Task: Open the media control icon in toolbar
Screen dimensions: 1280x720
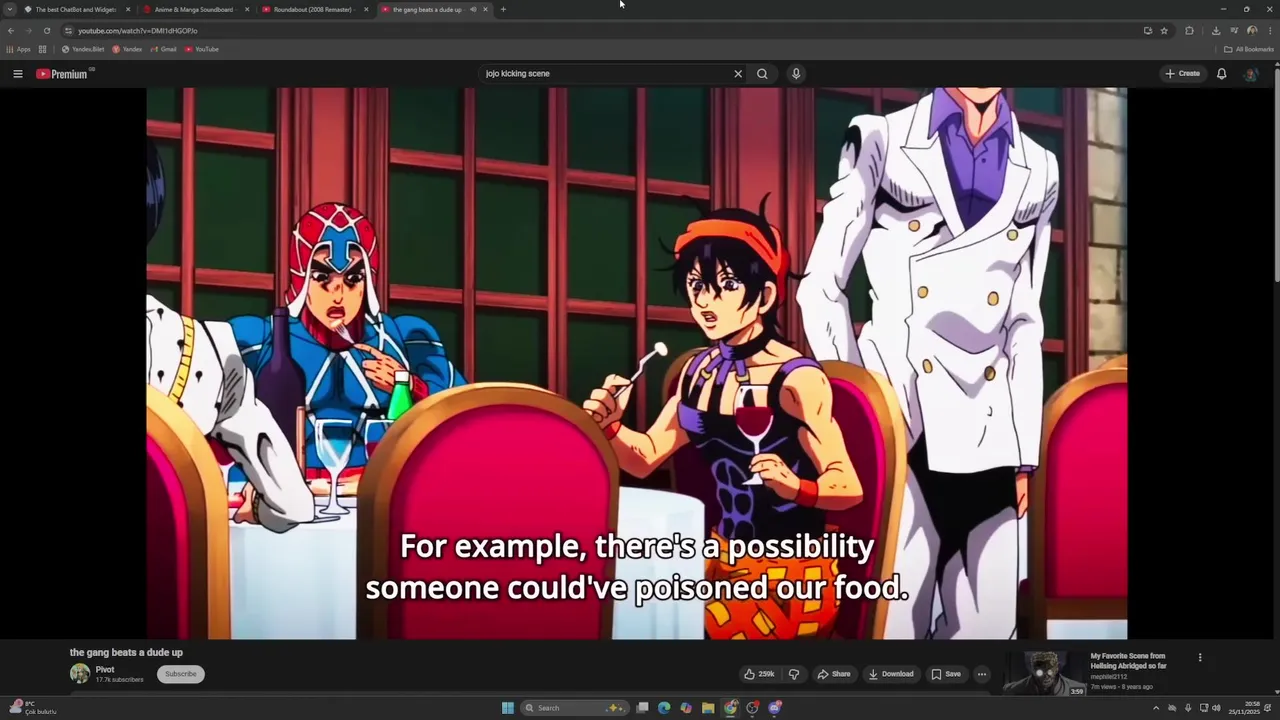Action: point(1235,31)
